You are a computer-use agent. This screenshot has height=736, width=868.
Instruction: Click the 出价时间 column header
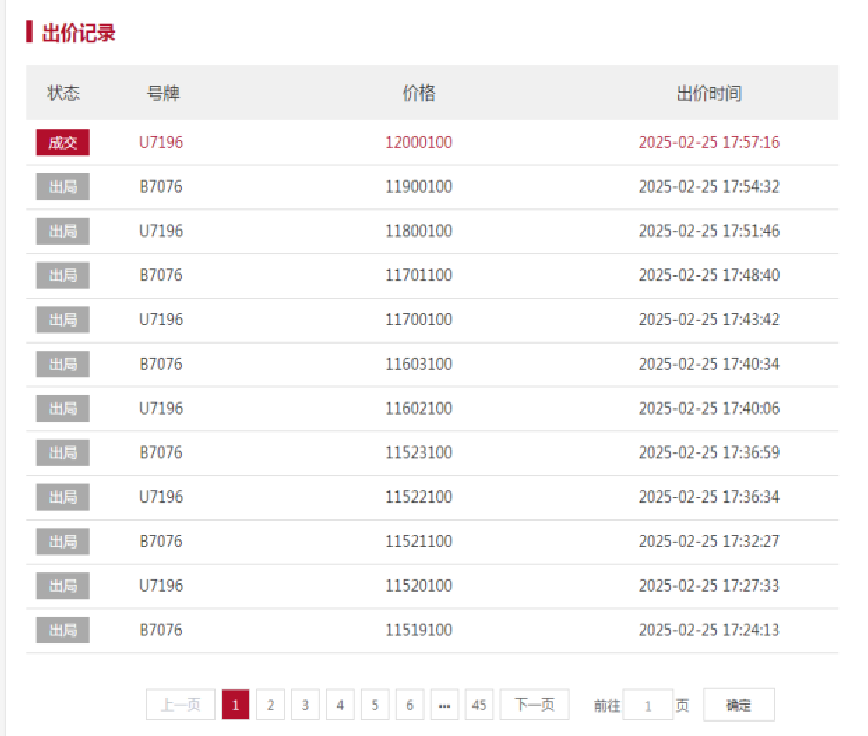[x=709, y=94]
